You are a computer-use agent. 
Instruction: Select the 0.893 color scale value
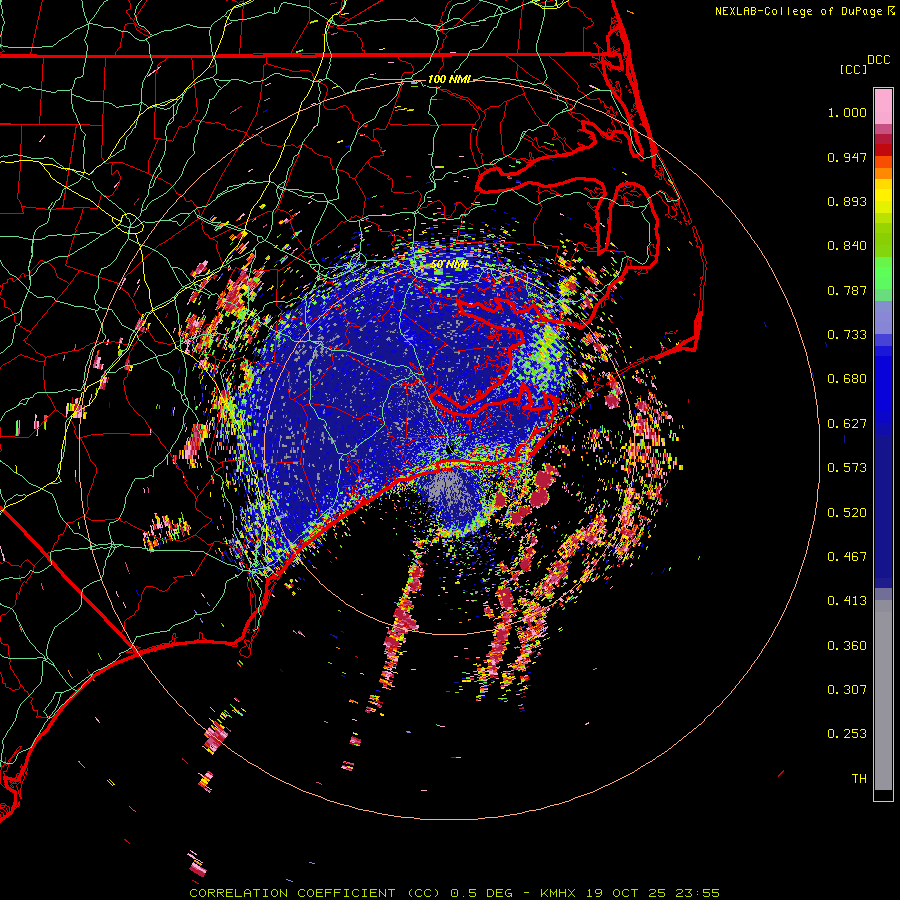847,201
